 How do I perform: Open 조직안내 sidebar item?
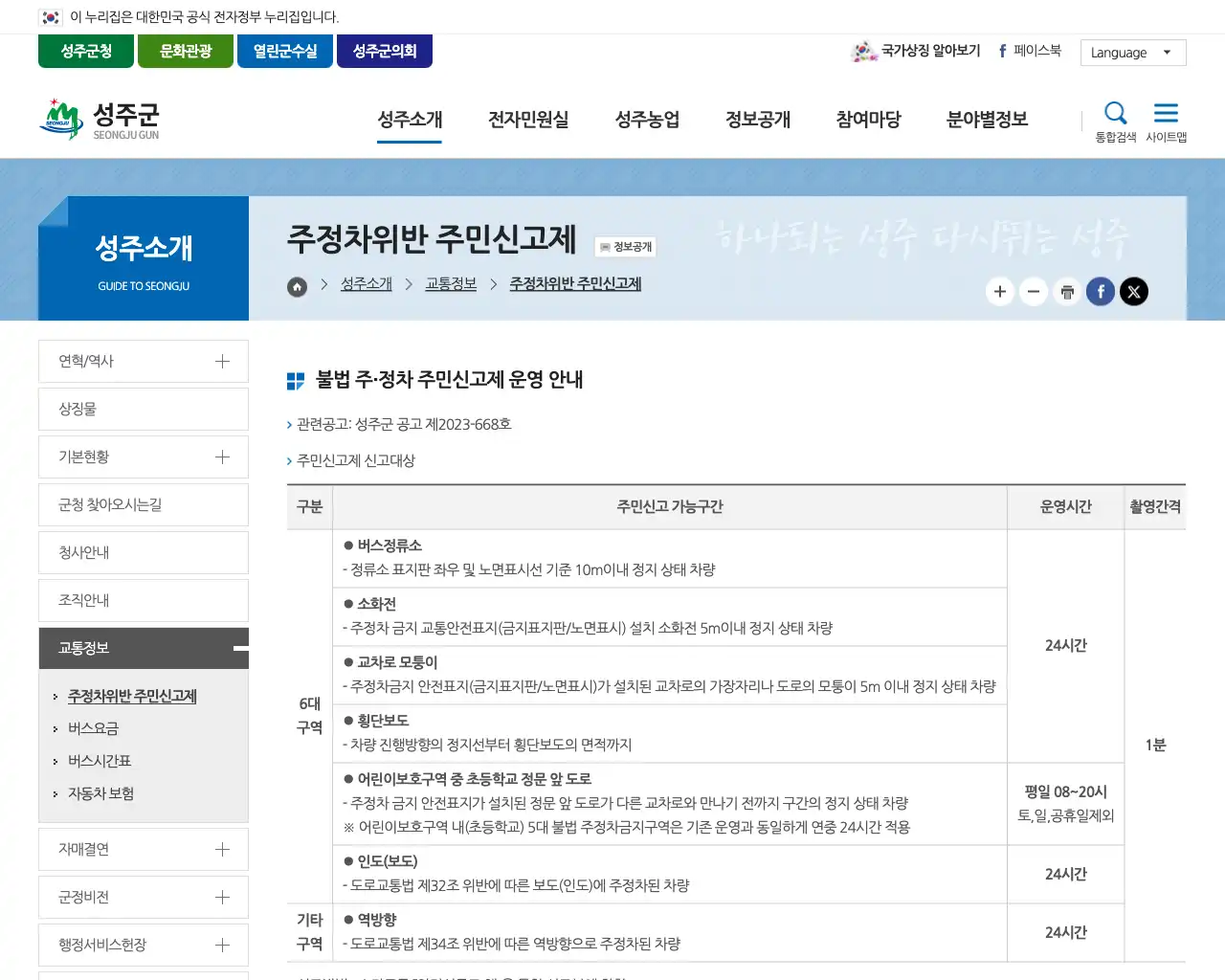pos(144,600)
